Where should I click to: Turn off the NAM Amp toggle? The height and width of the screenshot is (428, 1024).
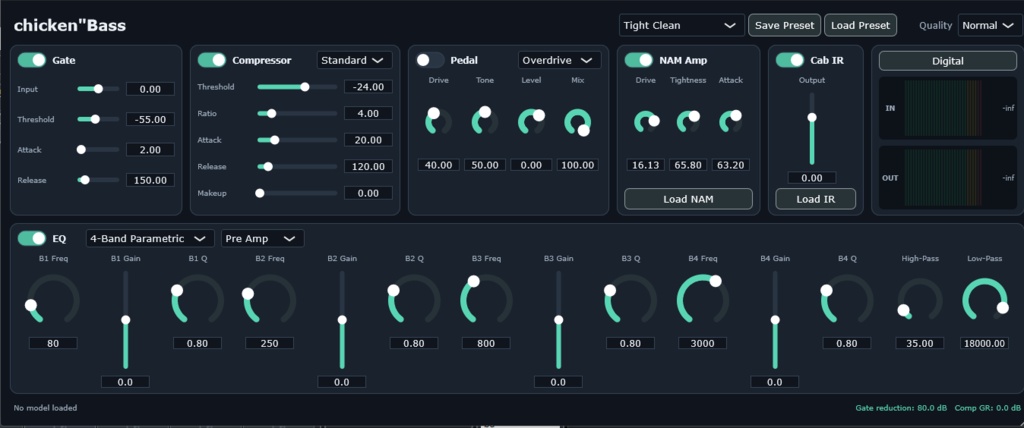(x=639, y=60)
